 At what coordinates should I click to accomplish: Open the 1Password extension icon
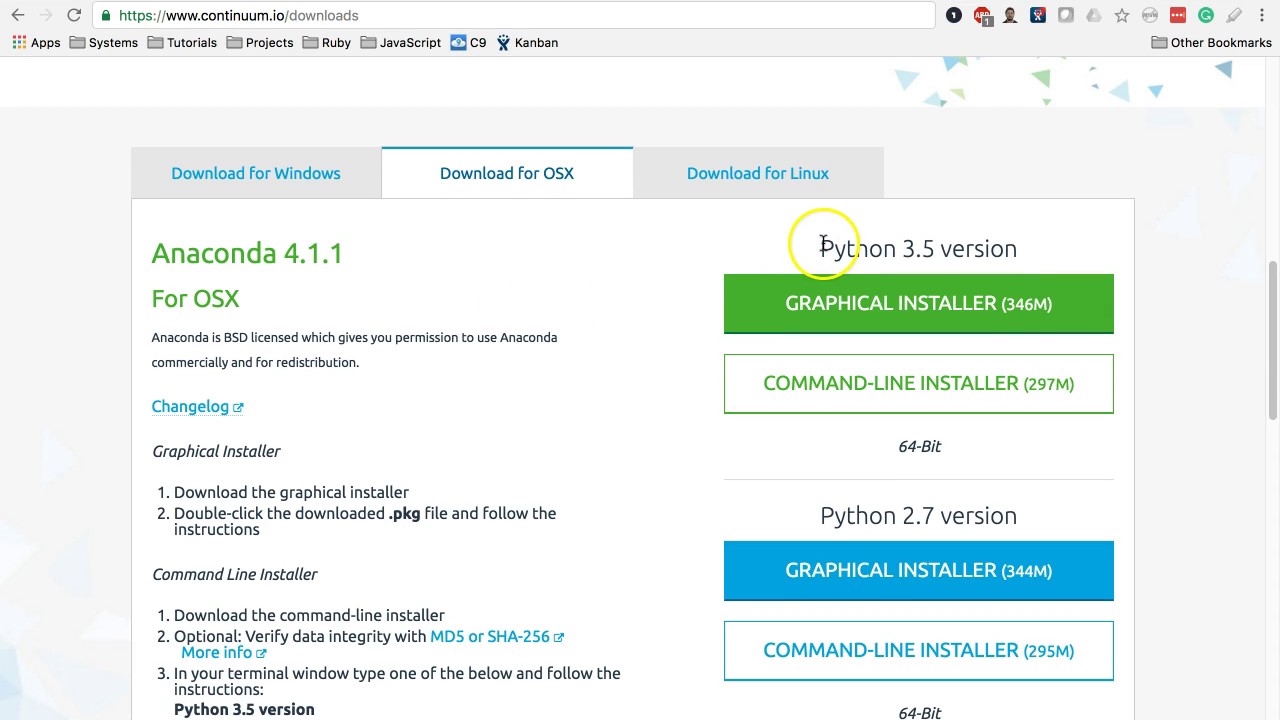click(x=954, y=15)
